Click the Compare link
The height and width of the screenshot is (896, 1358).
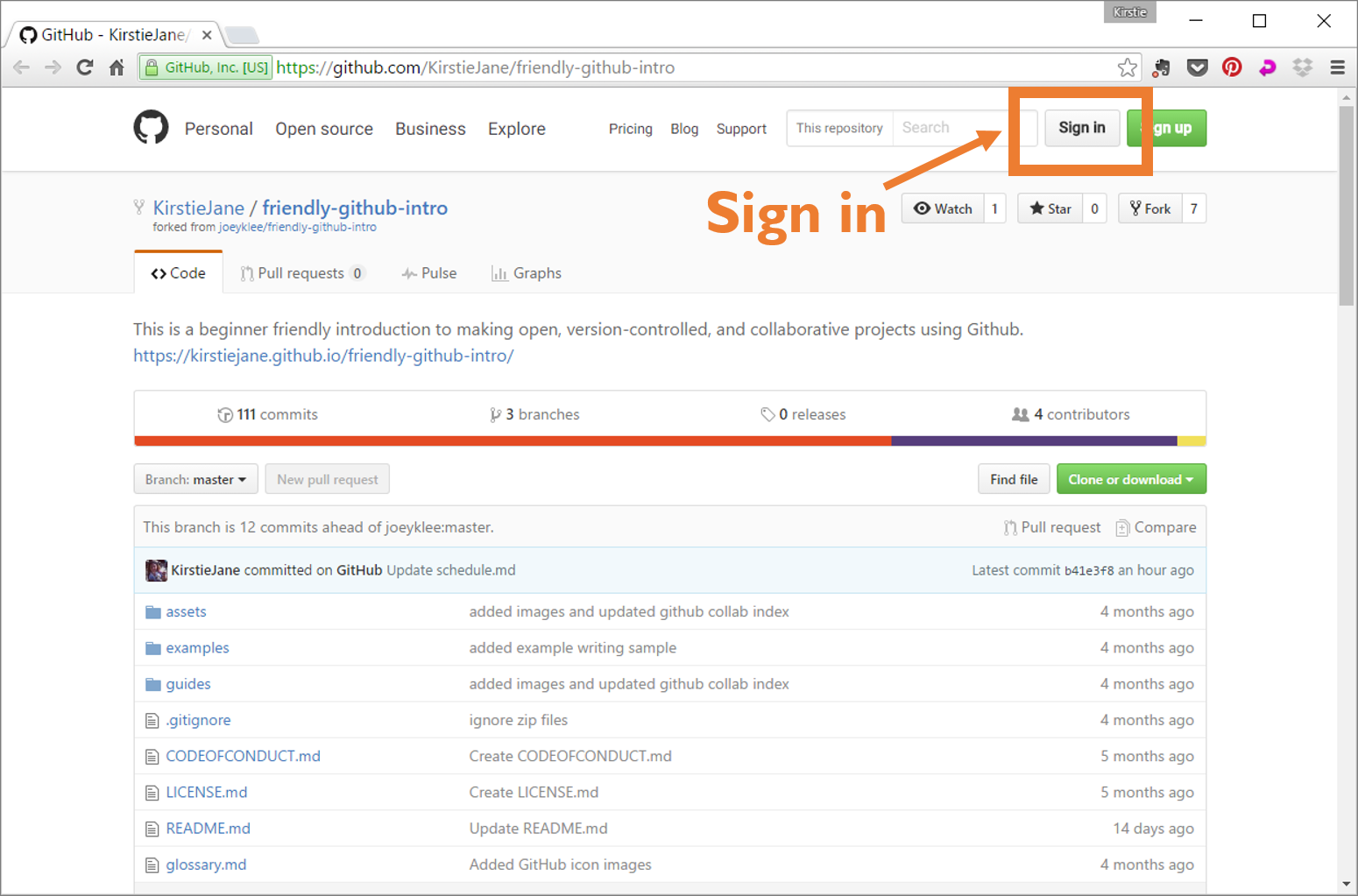pos(1156,527)
